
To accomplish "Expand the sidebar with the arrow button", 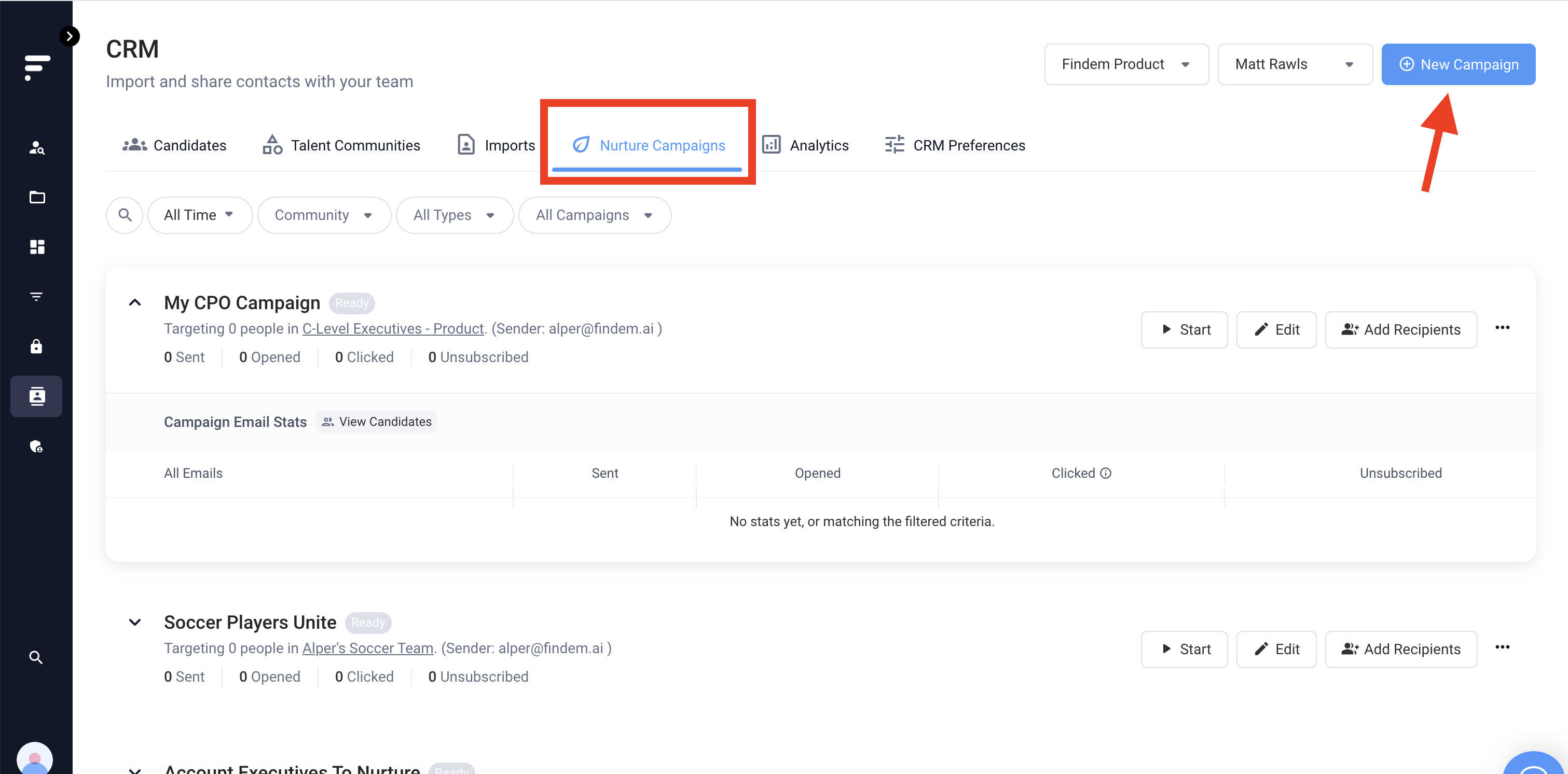I will click(x=70, y=36).
